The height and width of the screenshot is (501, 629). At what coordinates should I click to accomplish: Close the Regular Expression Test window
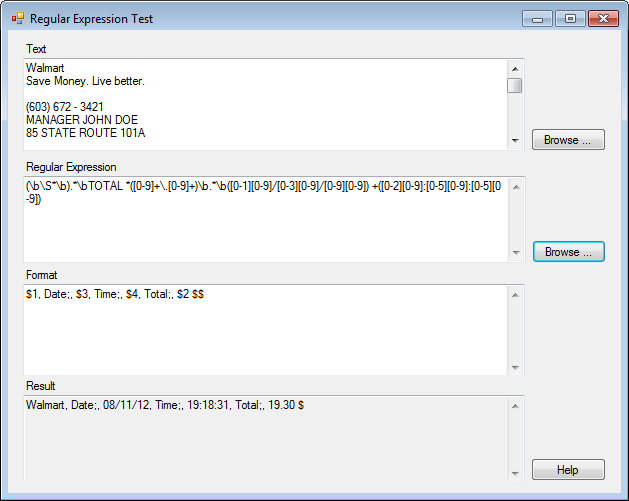point(603,18)
